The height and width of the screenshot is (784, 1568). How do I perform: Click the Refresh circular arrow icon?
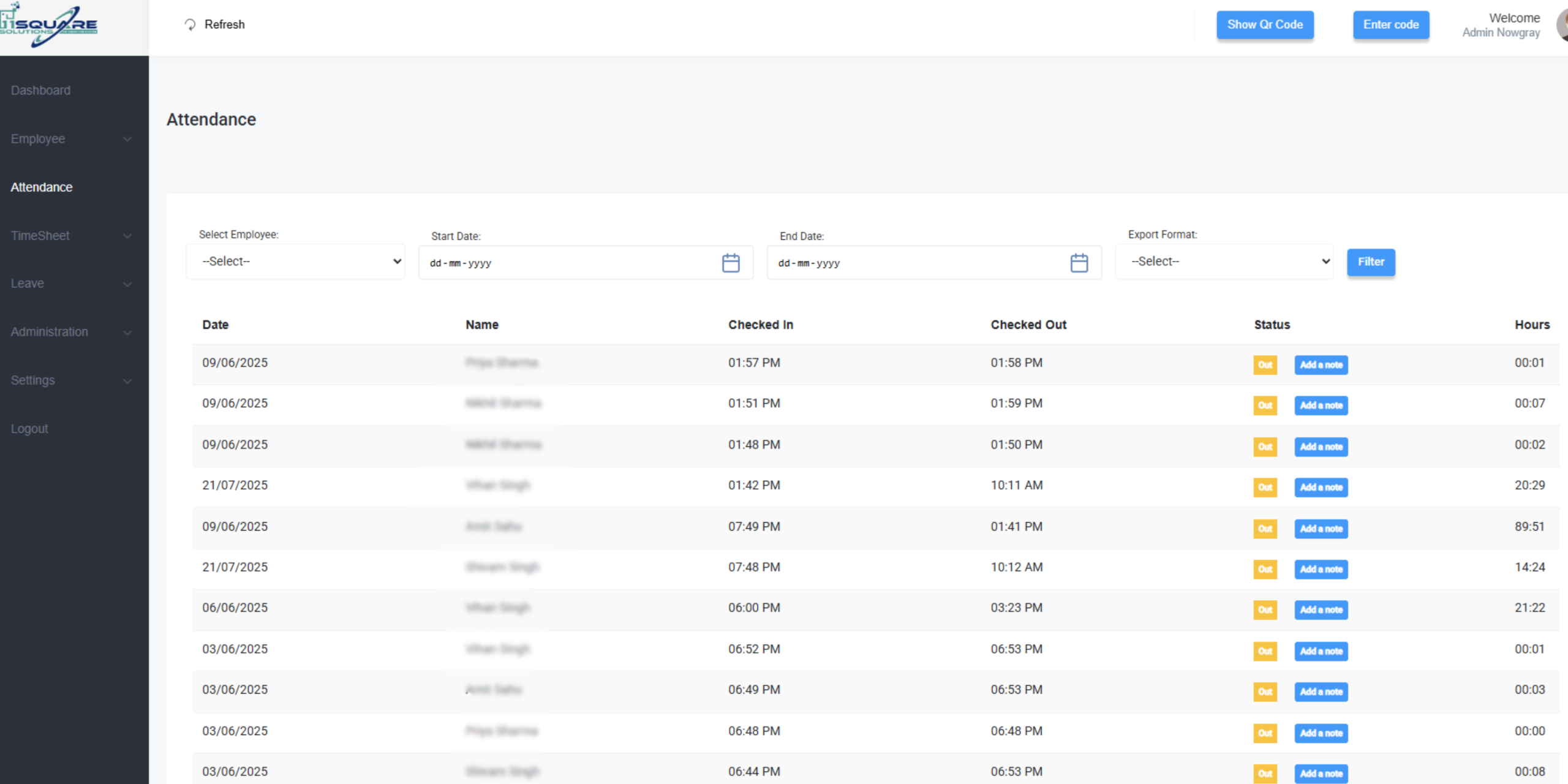(x=190, y=24)
